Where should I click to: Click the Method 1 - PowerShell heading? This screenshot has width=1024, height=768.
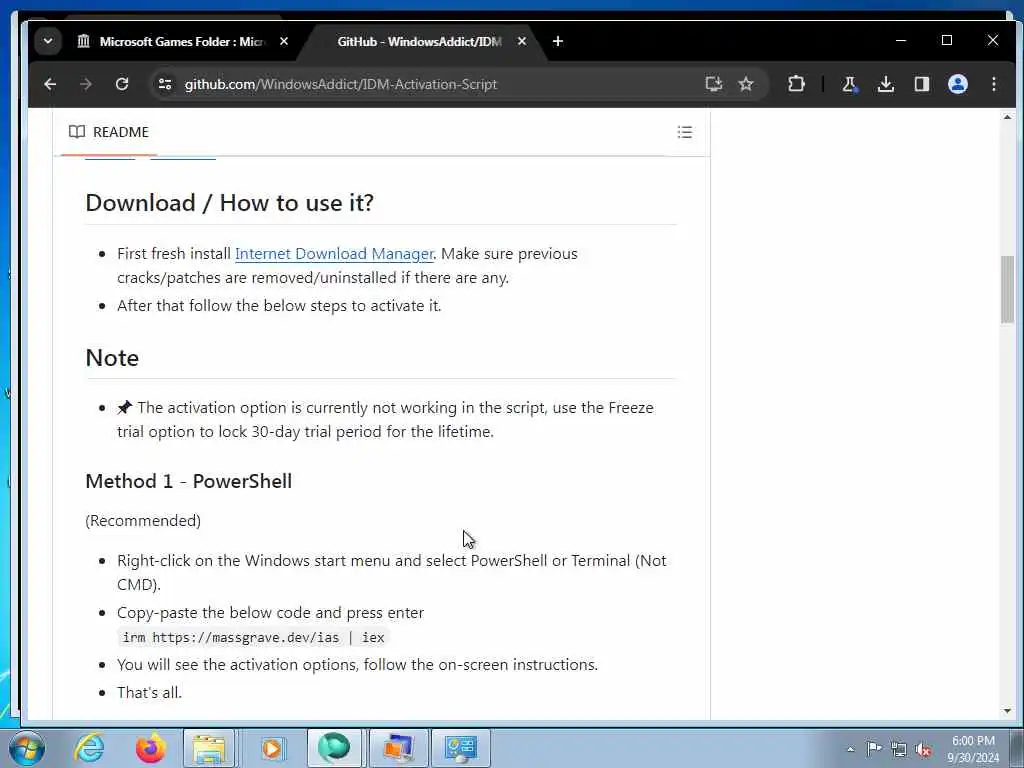189,481
